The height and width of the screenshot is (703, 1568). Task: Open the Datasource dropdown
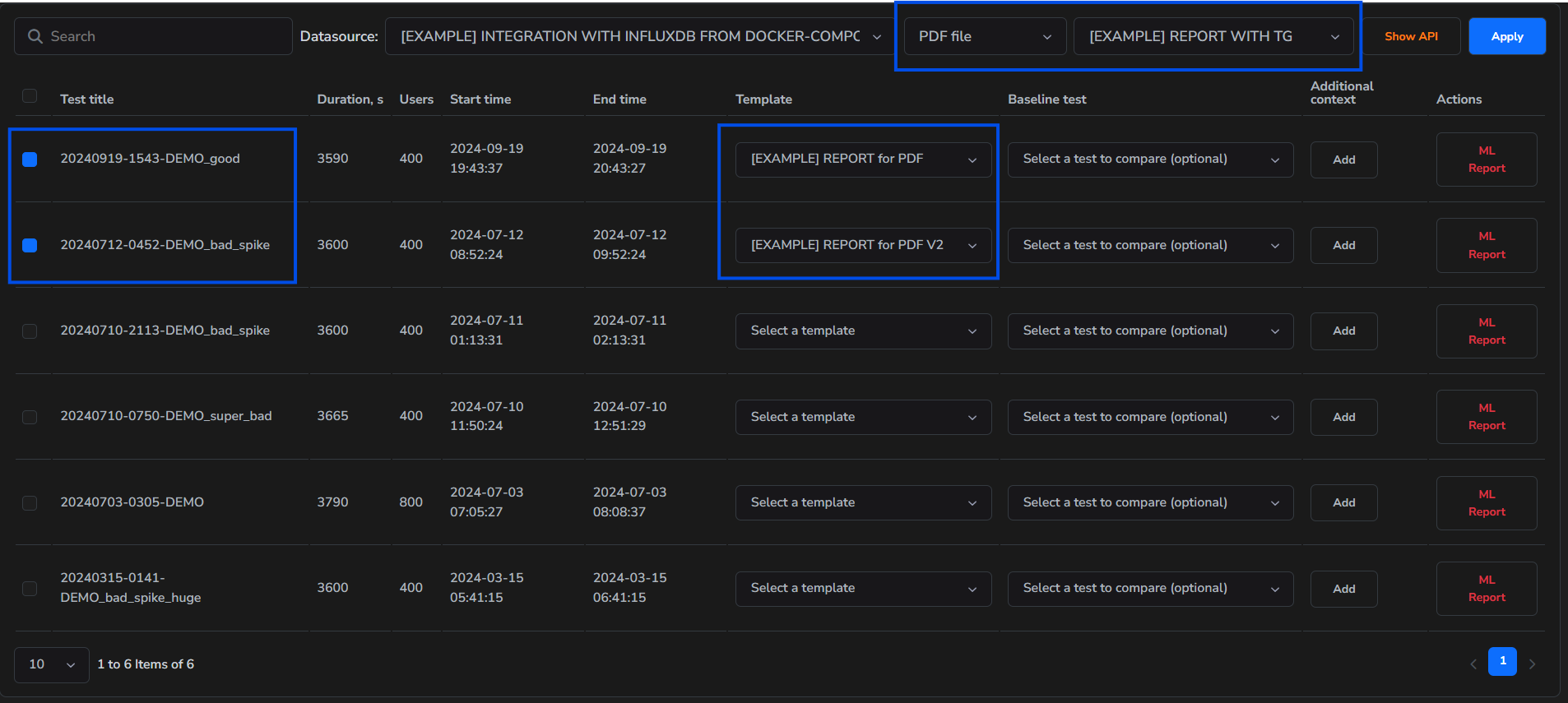tap(639, 36)
